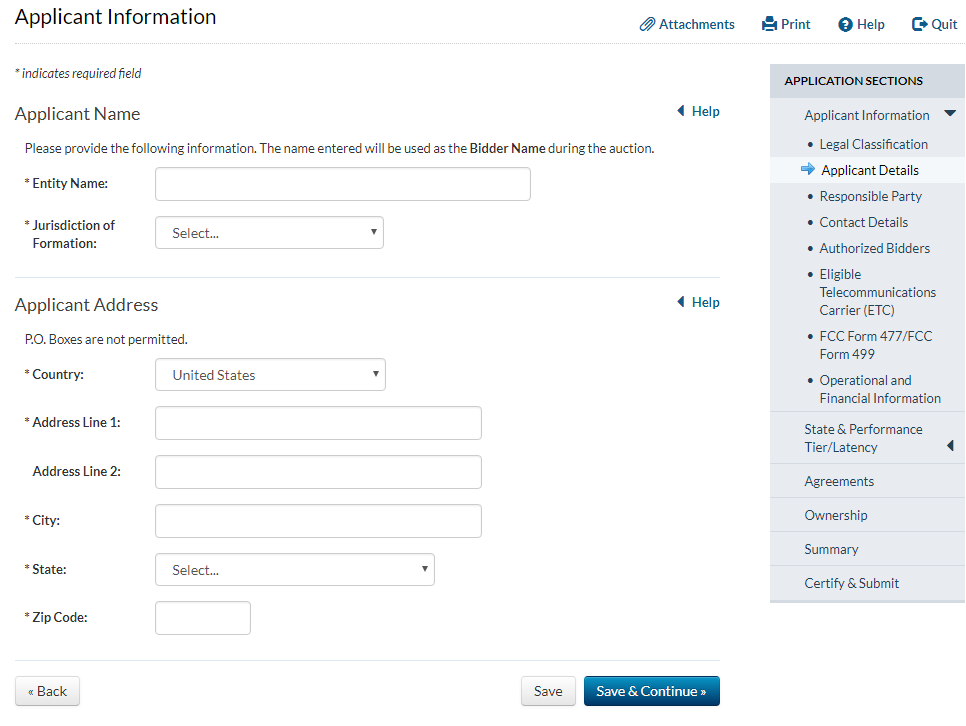Open the Ownership section
The image size is (966, 726).
pyautogui.click(x=835, y=515)
